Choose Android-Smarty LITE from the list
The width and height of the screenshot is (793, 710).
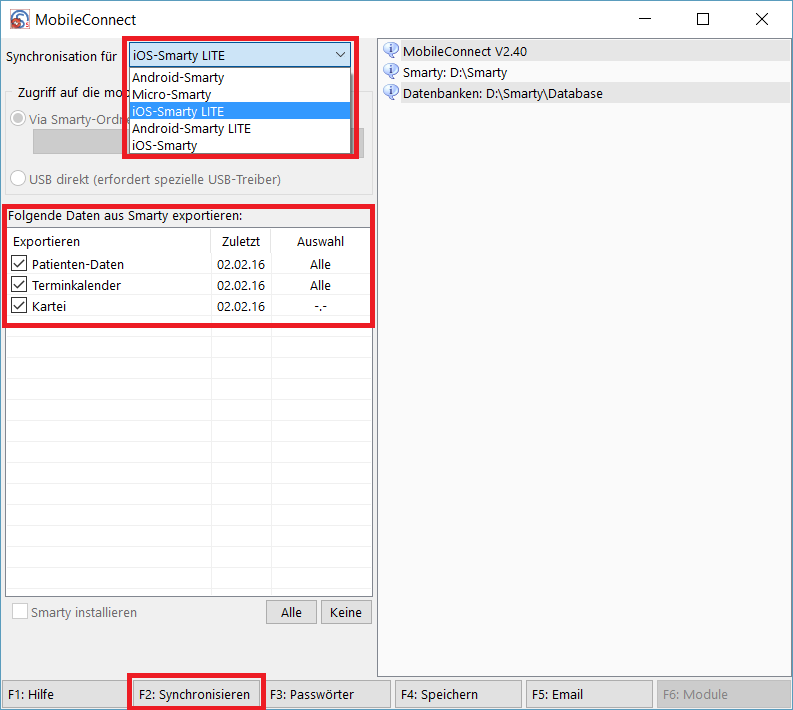point(240,128)
